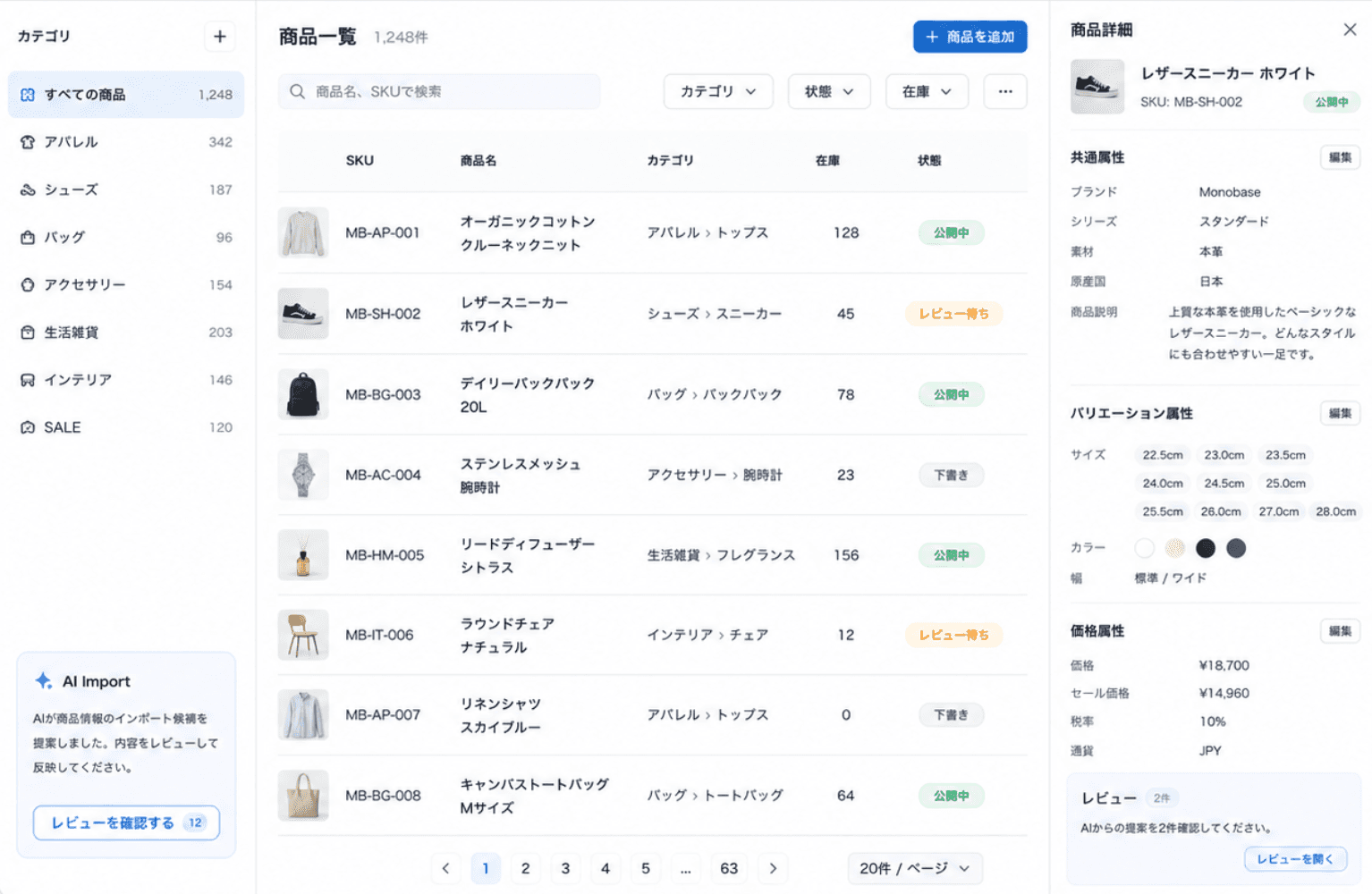Click レビューを確認する button
Viewport: 1372px width, 894px height.
pyautogui.click(x=126, y=822)
